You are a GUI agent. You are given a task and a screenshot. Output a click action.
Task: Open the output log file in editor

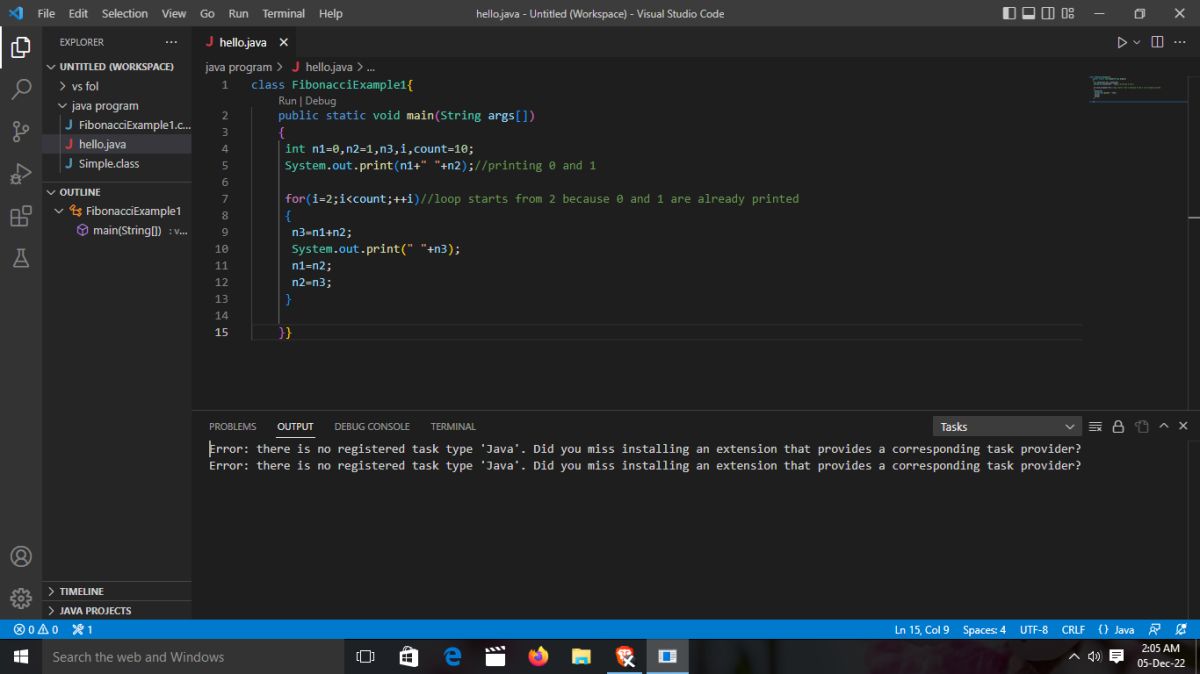1141,426
